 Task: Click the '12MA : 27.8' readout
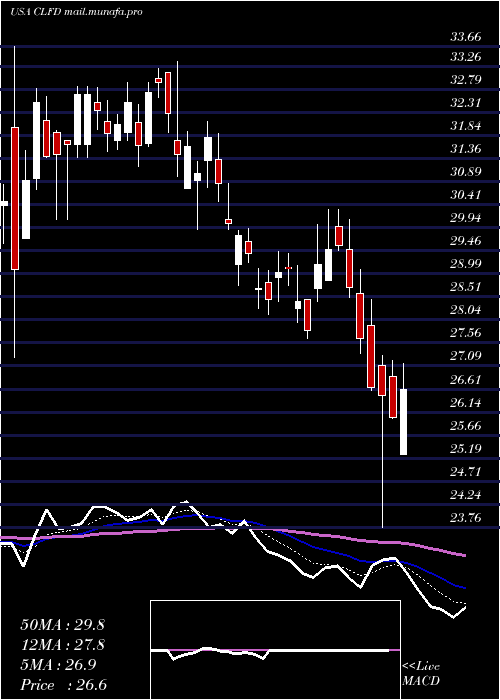click(x=62, y=645)
